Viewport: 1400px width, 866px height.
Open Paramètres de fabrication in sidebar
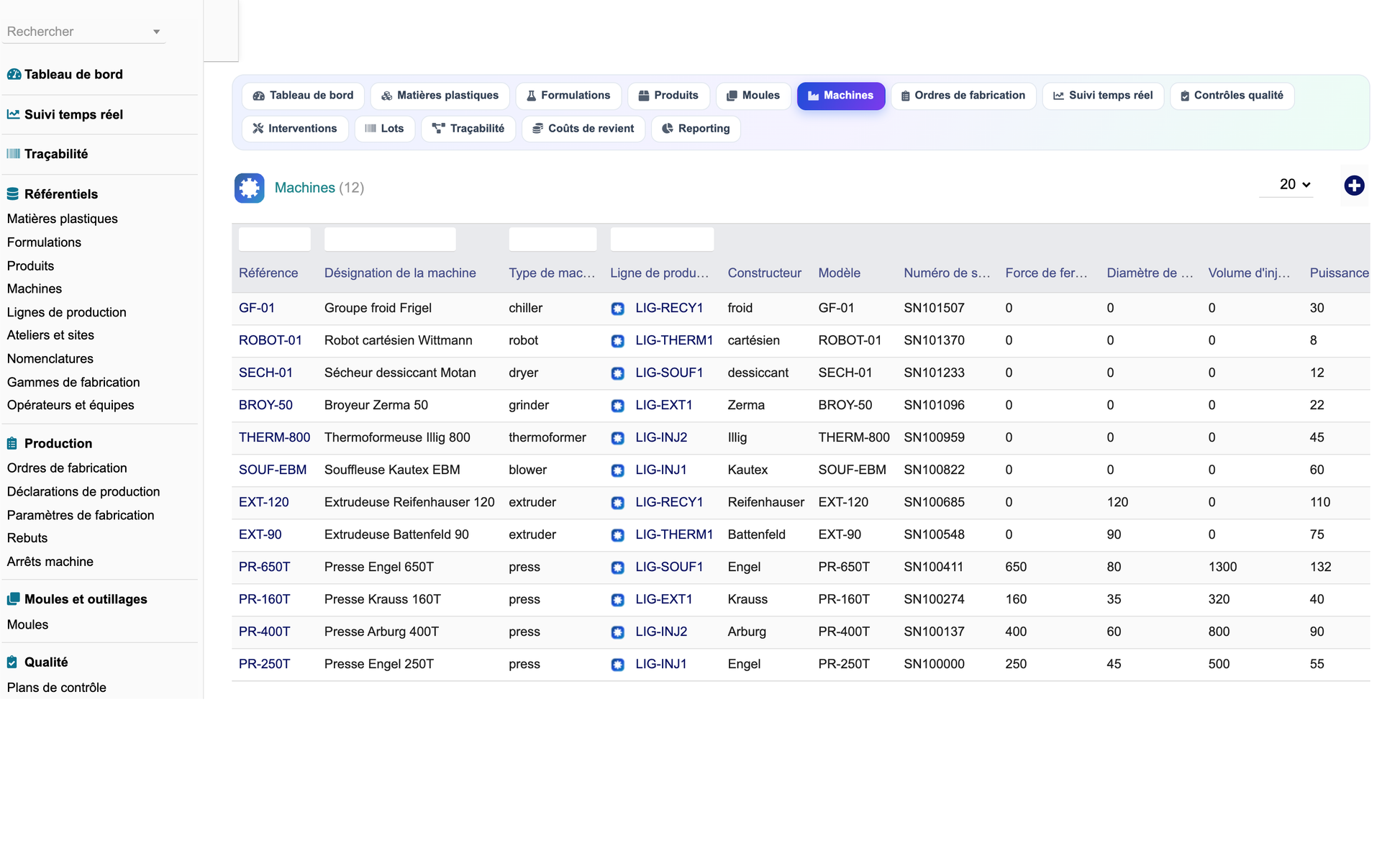[x=81, y=516]
